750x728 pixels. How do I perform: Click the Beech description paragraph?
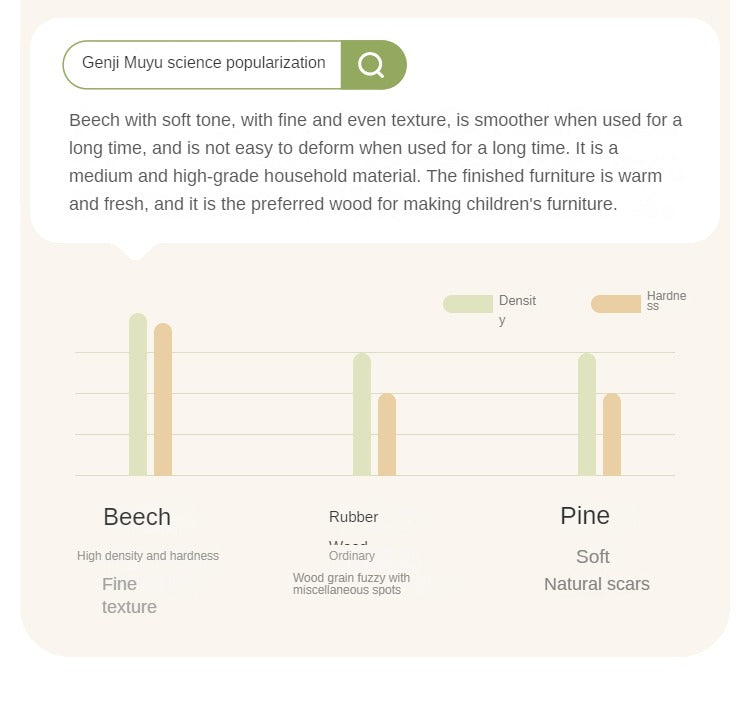coord(375,162)
